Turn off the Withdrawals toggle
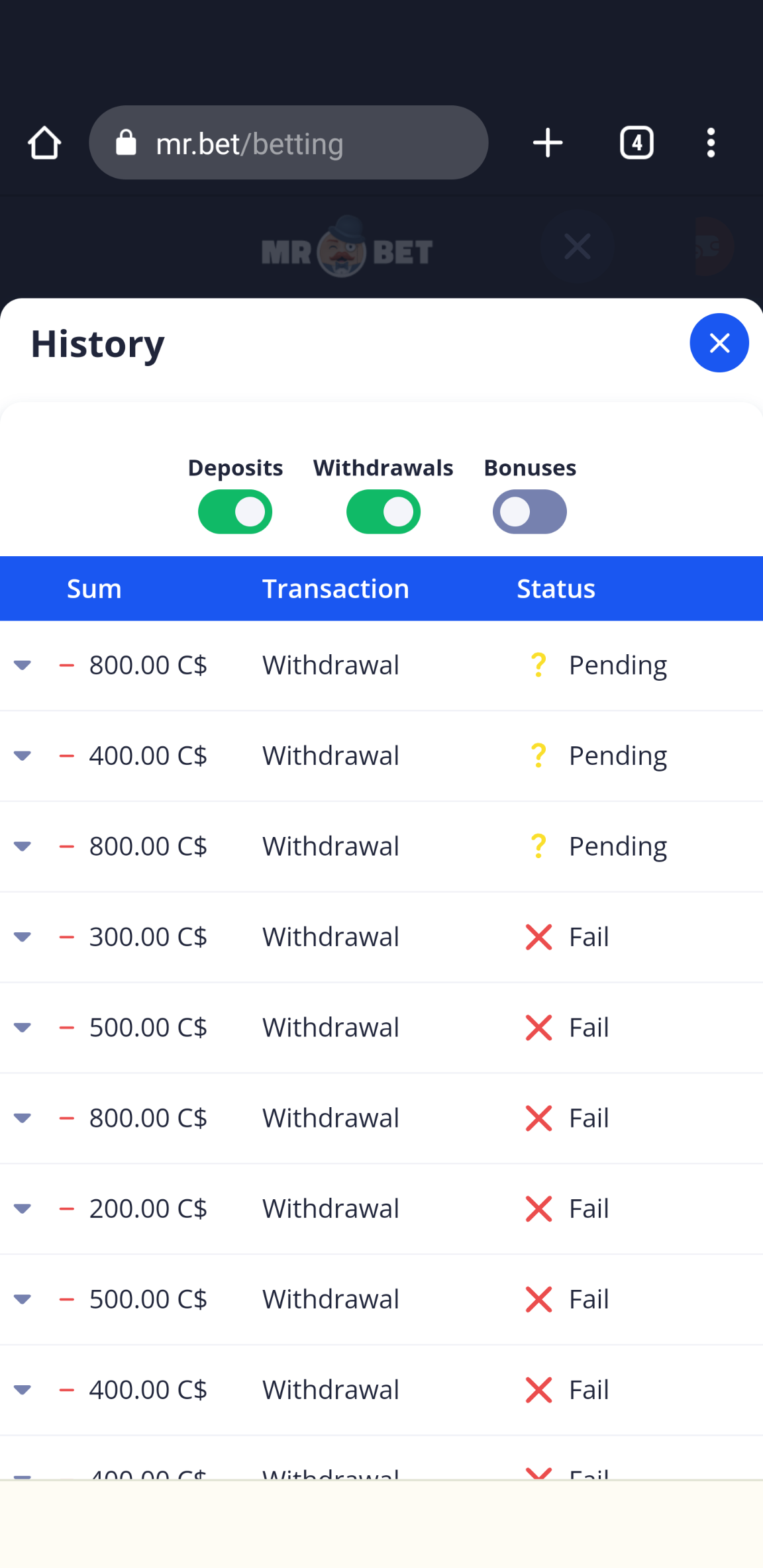Image resolution: width=763 pixels, height=1568 pixels. click(383, 512)
